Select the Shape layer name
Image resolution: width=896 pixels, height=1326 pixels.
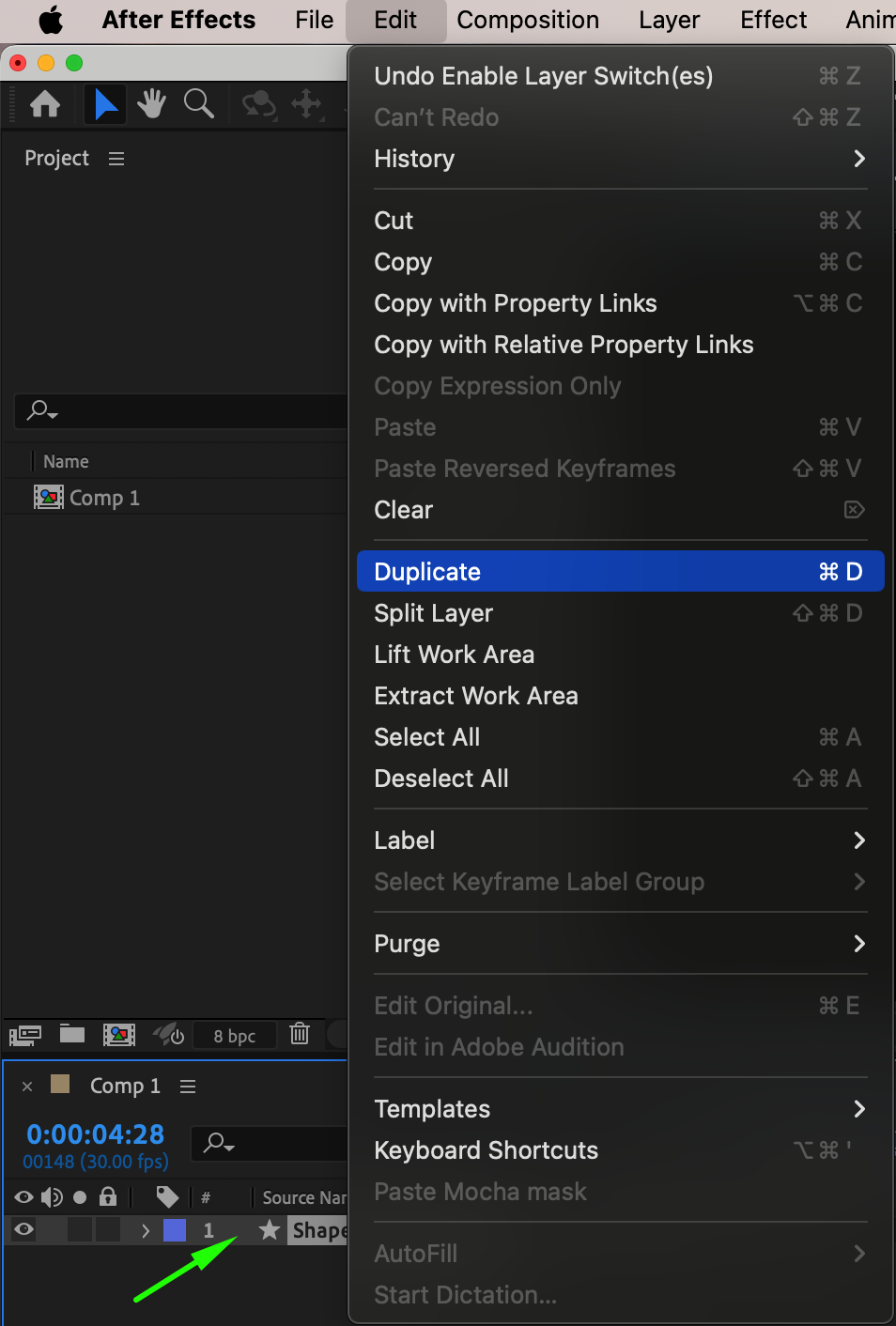pos(318,1230)
